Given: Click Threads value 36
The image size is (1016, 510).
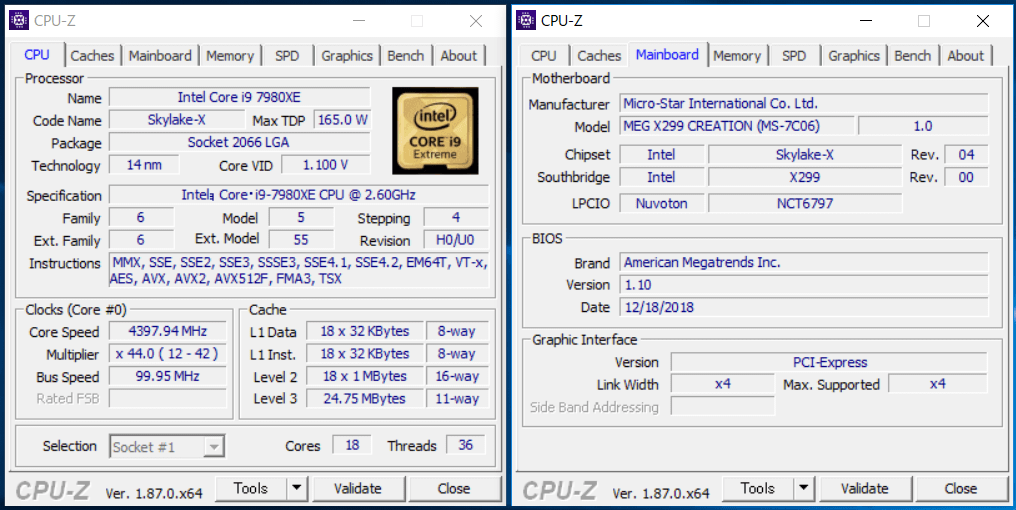Looking at the screenshot, I should (465, 445).
